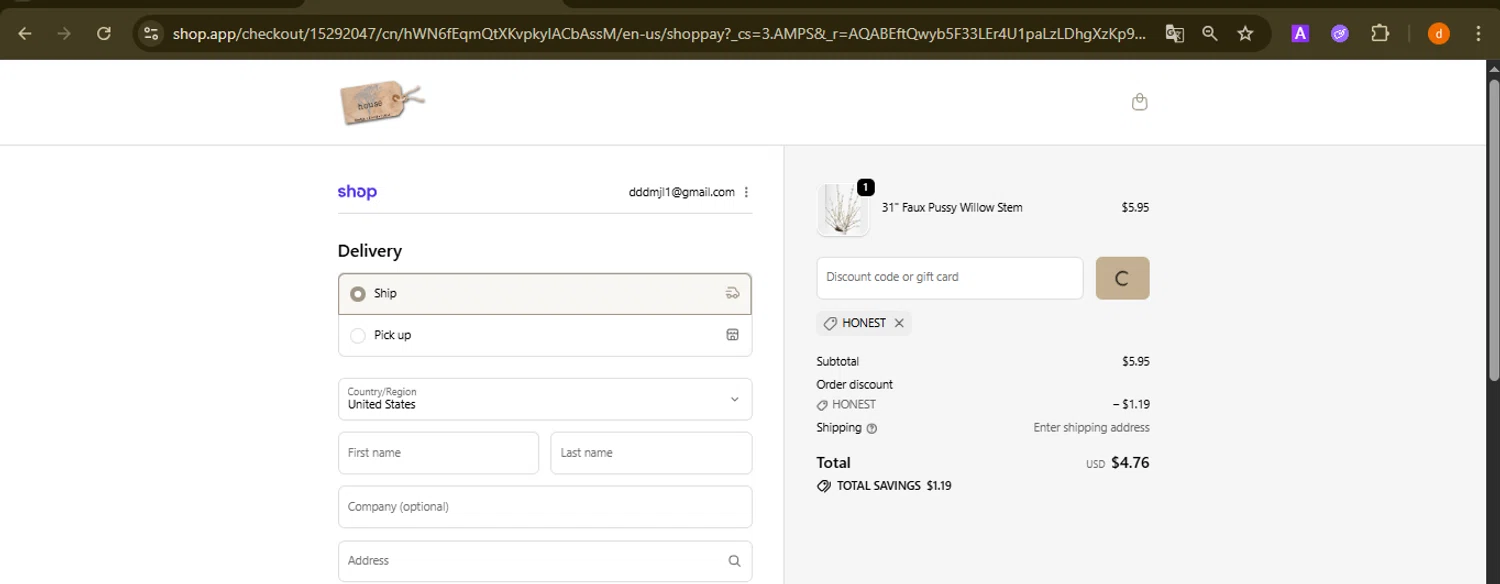Image resolution: width=1500 pixels, height=584 pixels.
Task: Open account options next to email address
Action: tap(746, 192)
